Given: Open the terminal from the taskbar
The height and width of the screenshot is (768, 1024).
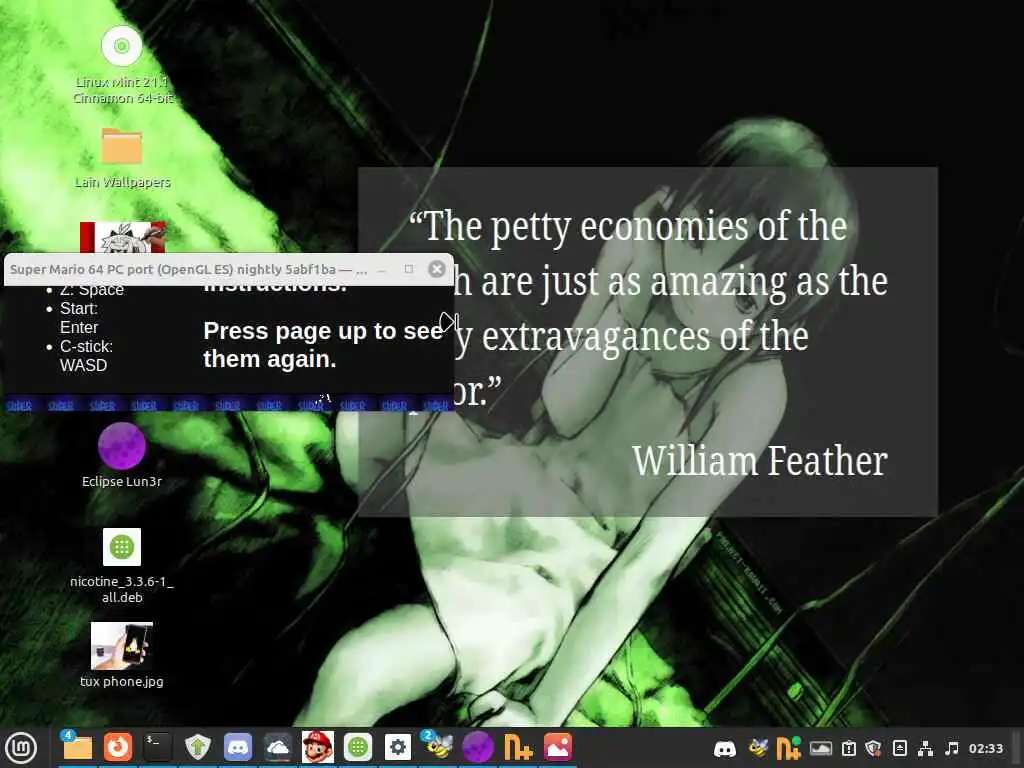Looking at the screenshot, I should click(x=157, y=747).
